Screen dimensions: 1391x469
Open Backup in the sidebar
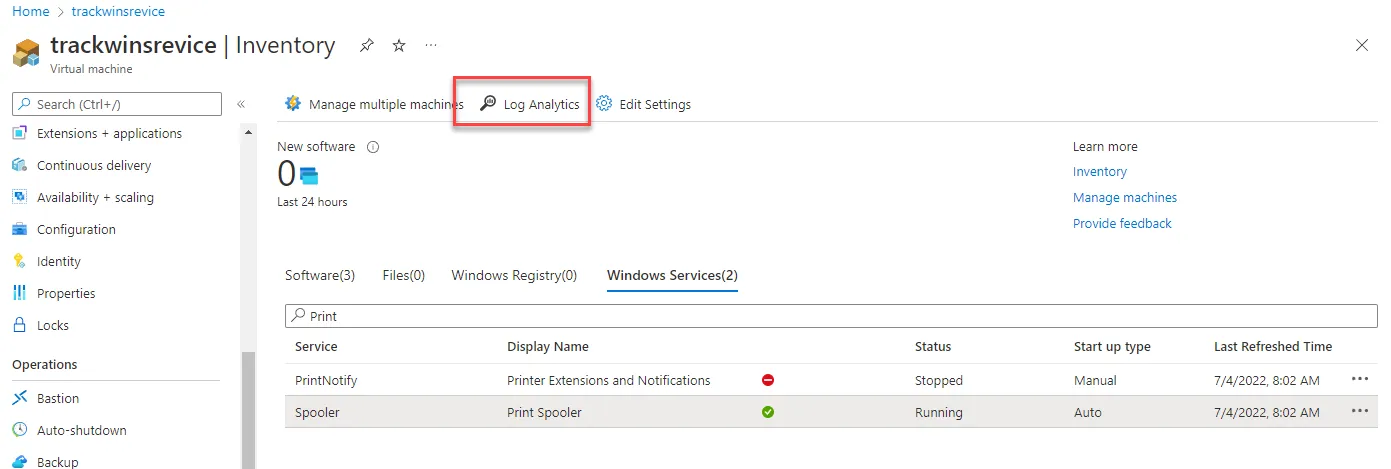pyautogui.click(x=58, y=462)
